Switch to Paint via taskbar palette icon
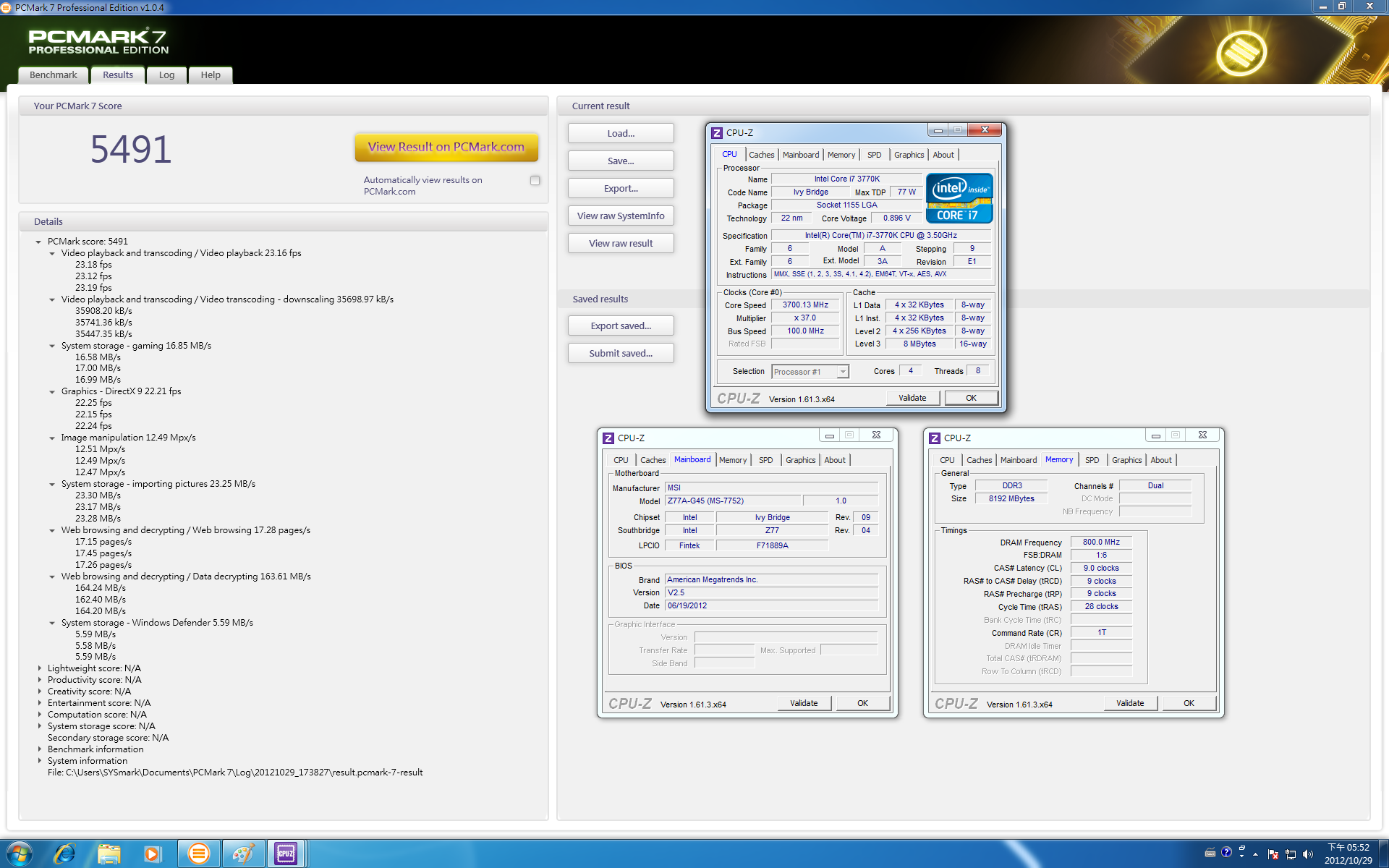The width and height of the screenshot is (1389, 868). (x=242, y=854)
